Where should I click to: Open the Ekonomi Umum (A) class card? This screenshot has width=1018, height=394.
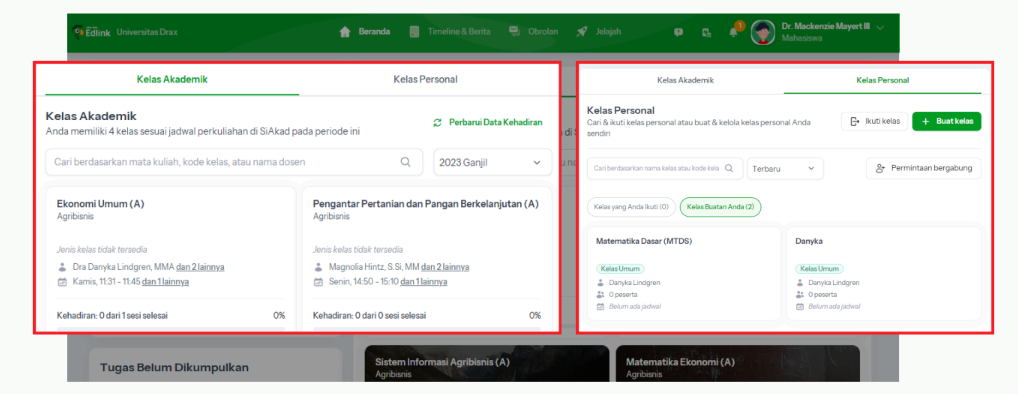171,260
